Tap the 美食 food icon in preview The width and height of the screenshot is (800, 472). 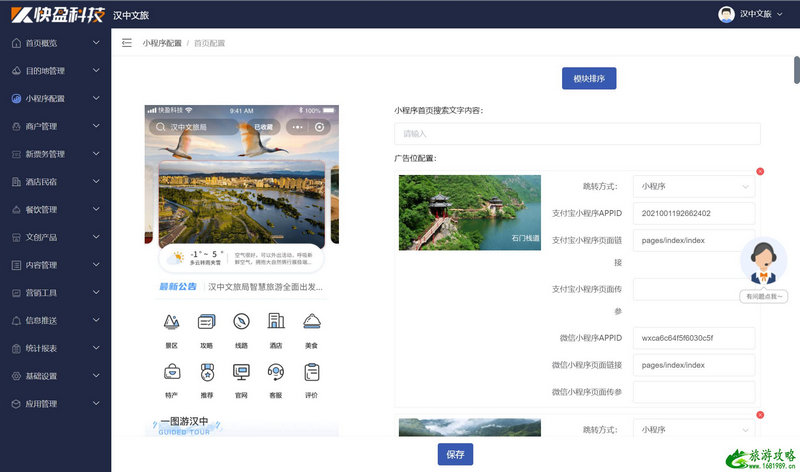(x=311, y=322)
